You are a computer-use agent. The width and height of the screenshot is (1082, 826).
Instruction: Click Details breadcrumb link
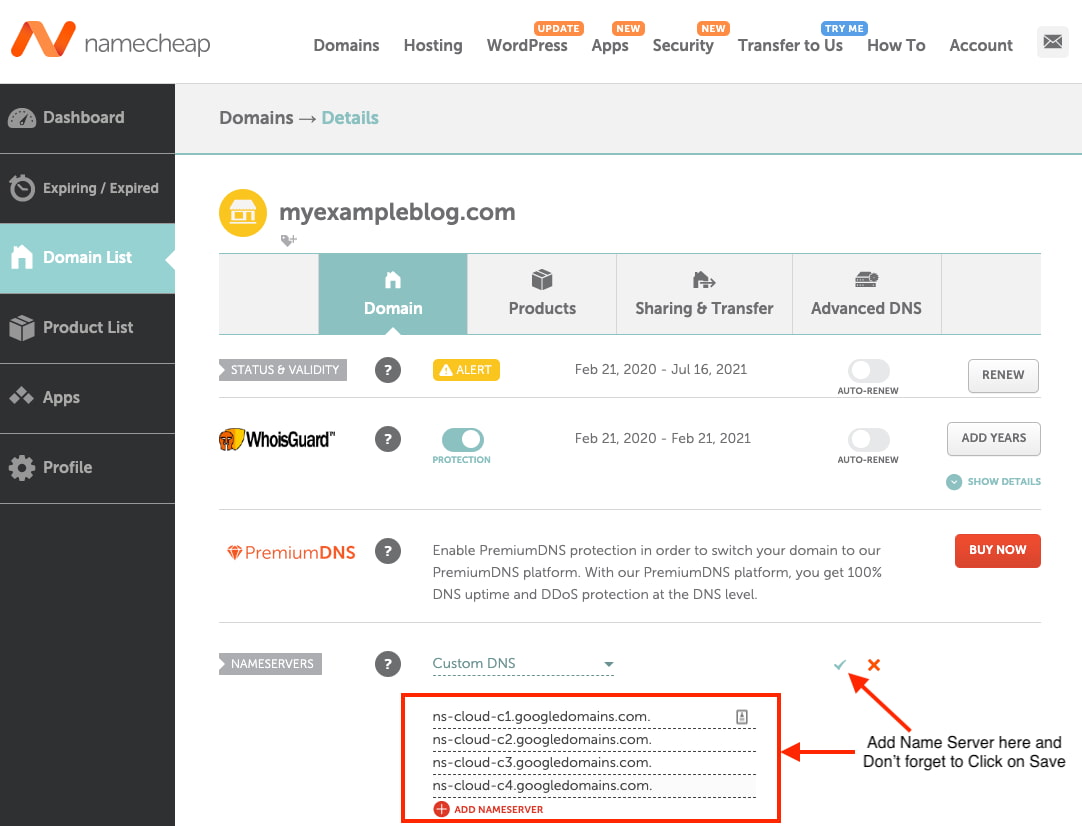click(350, 118)
